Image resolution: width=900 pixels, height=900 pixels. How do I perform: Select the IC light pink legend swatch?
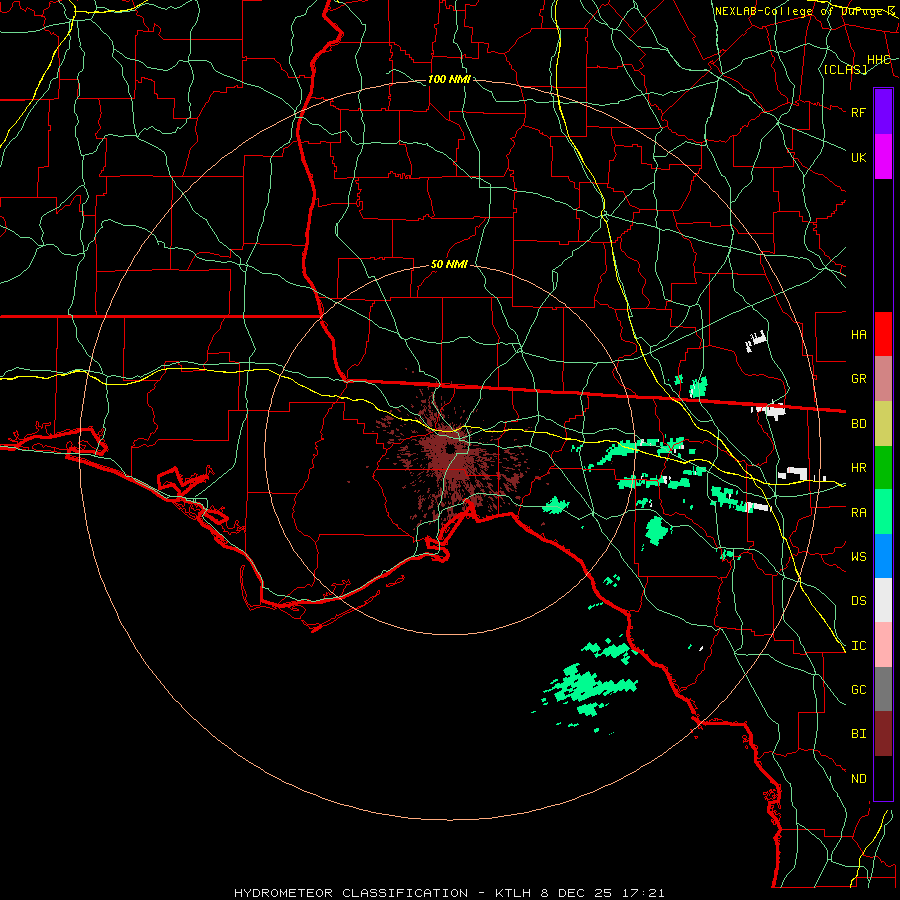(x=883, y=645)
